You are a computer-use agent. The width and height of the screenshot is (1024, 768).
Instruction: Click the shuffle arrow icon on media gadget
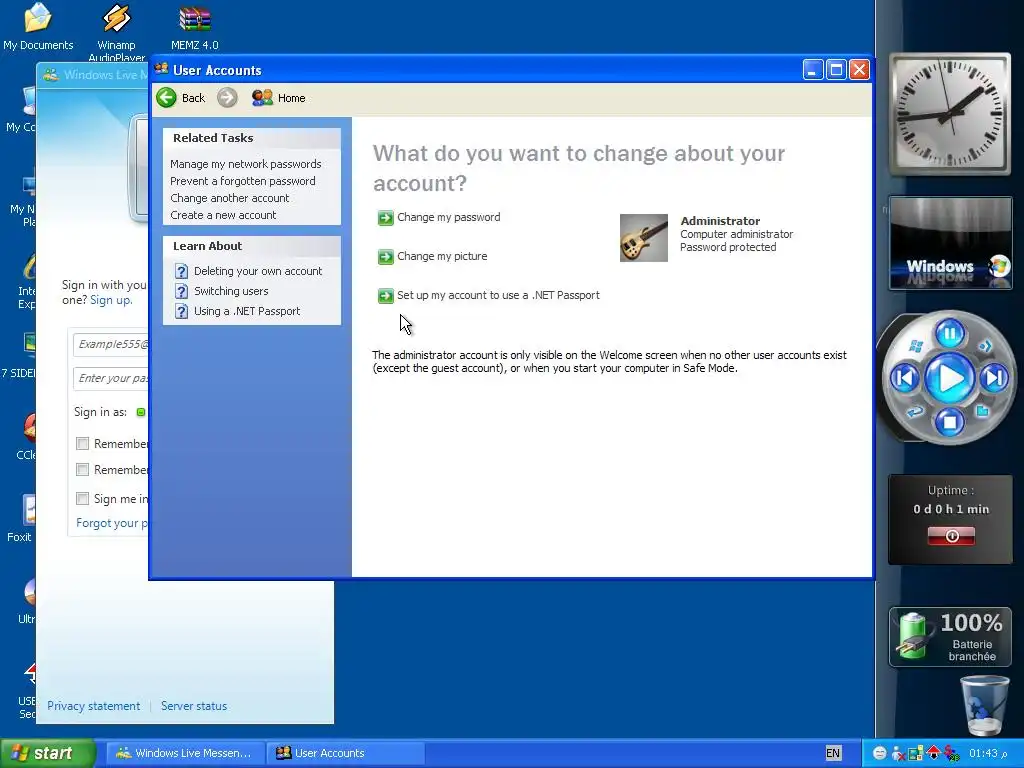(985, 345)
